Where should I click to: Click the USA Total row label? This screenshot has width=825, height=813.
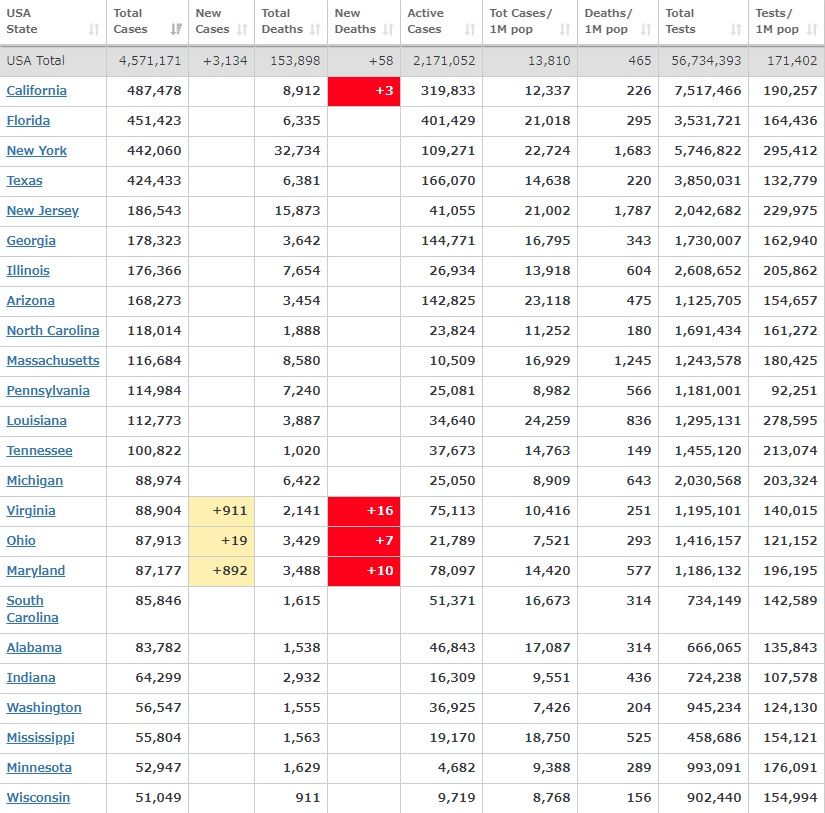[x=35, y=61]
